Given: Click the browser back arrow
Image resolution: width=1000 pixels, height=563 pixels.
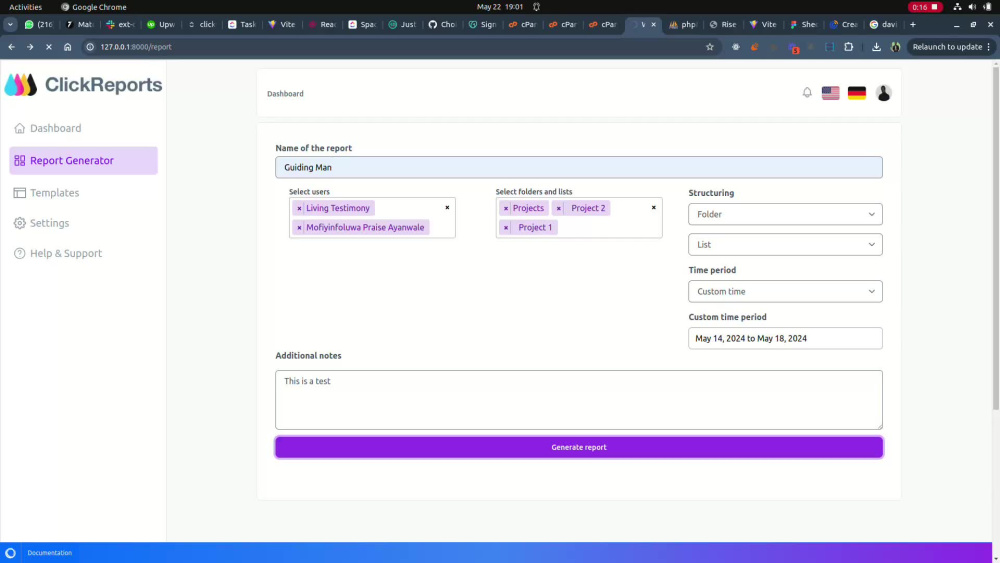Looking at the screenshot, I should [x=11, y=47].
